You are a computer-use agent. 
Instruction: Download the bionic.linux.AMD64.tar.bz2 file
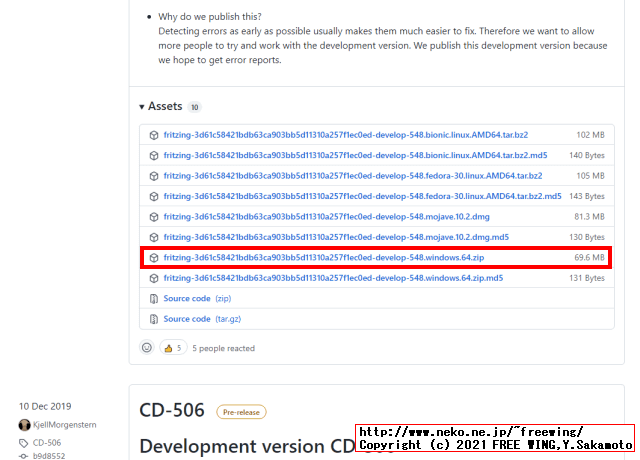coord(346,135)
